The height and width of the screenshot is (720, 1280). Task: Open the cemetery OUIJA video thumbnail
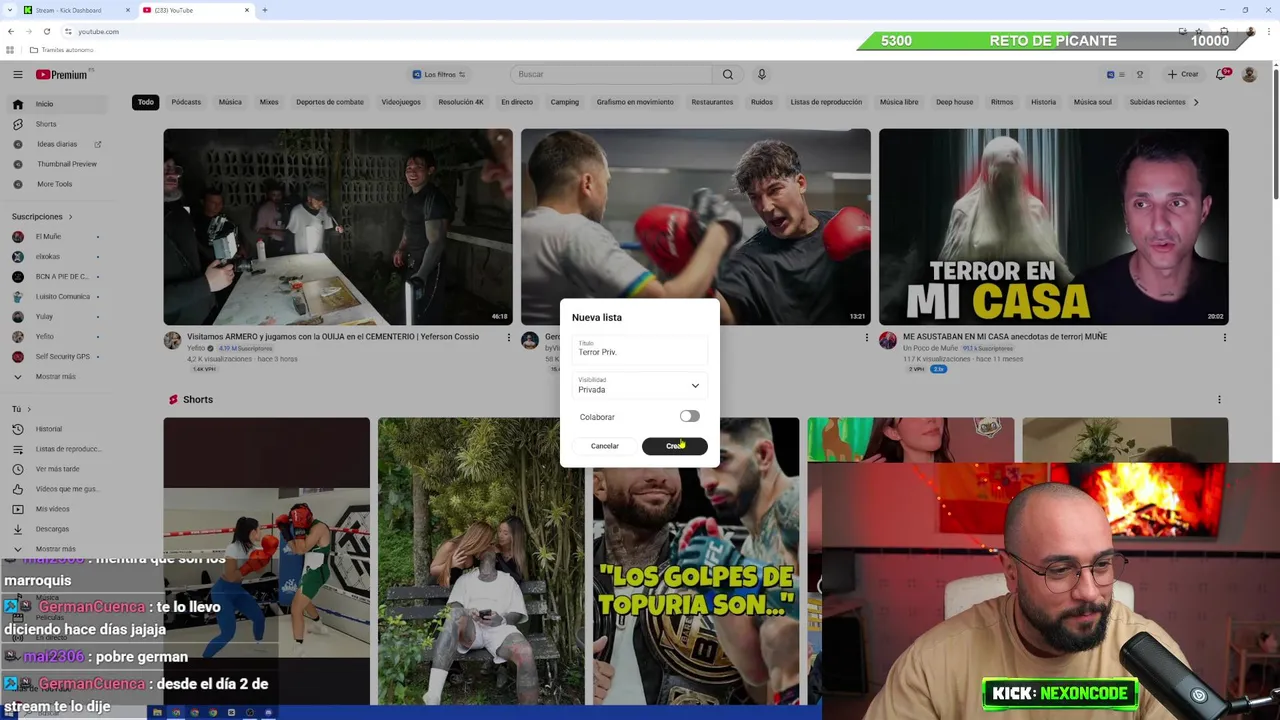tap(338, 227)
